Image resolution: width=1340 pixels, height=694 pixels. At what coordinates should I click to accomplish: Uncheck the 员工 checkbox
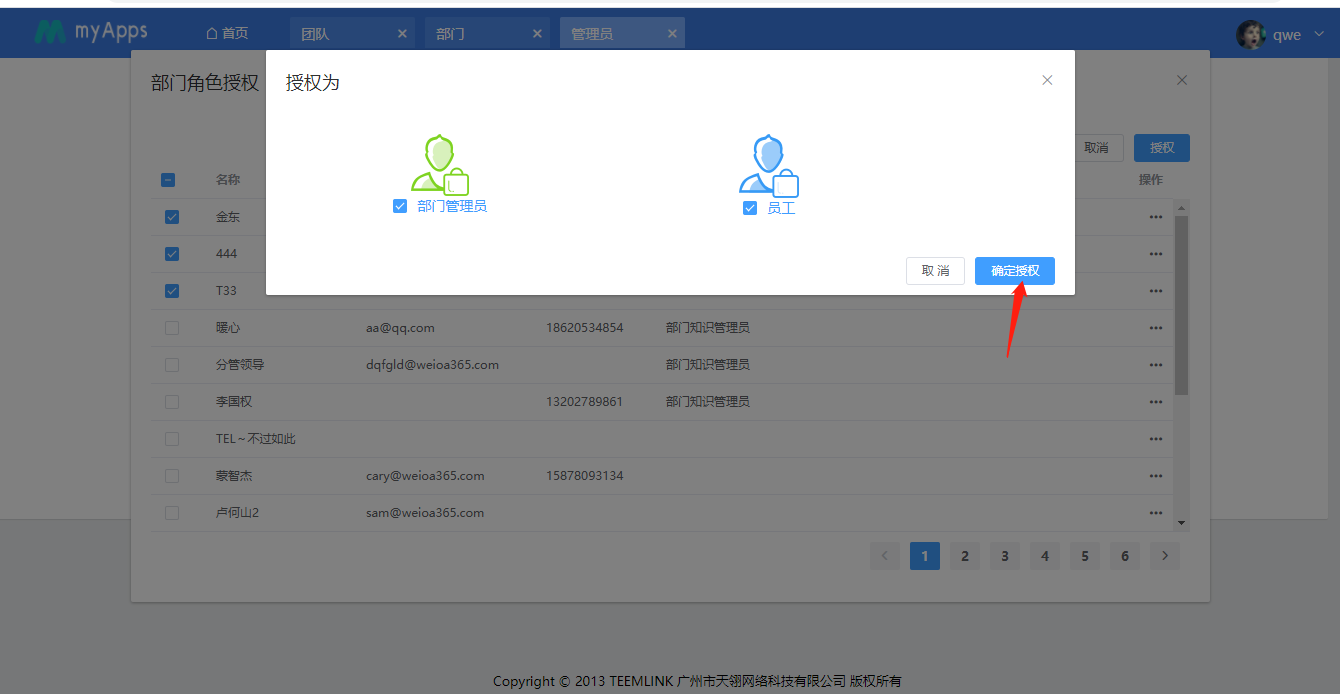click(x=750, y=208)
